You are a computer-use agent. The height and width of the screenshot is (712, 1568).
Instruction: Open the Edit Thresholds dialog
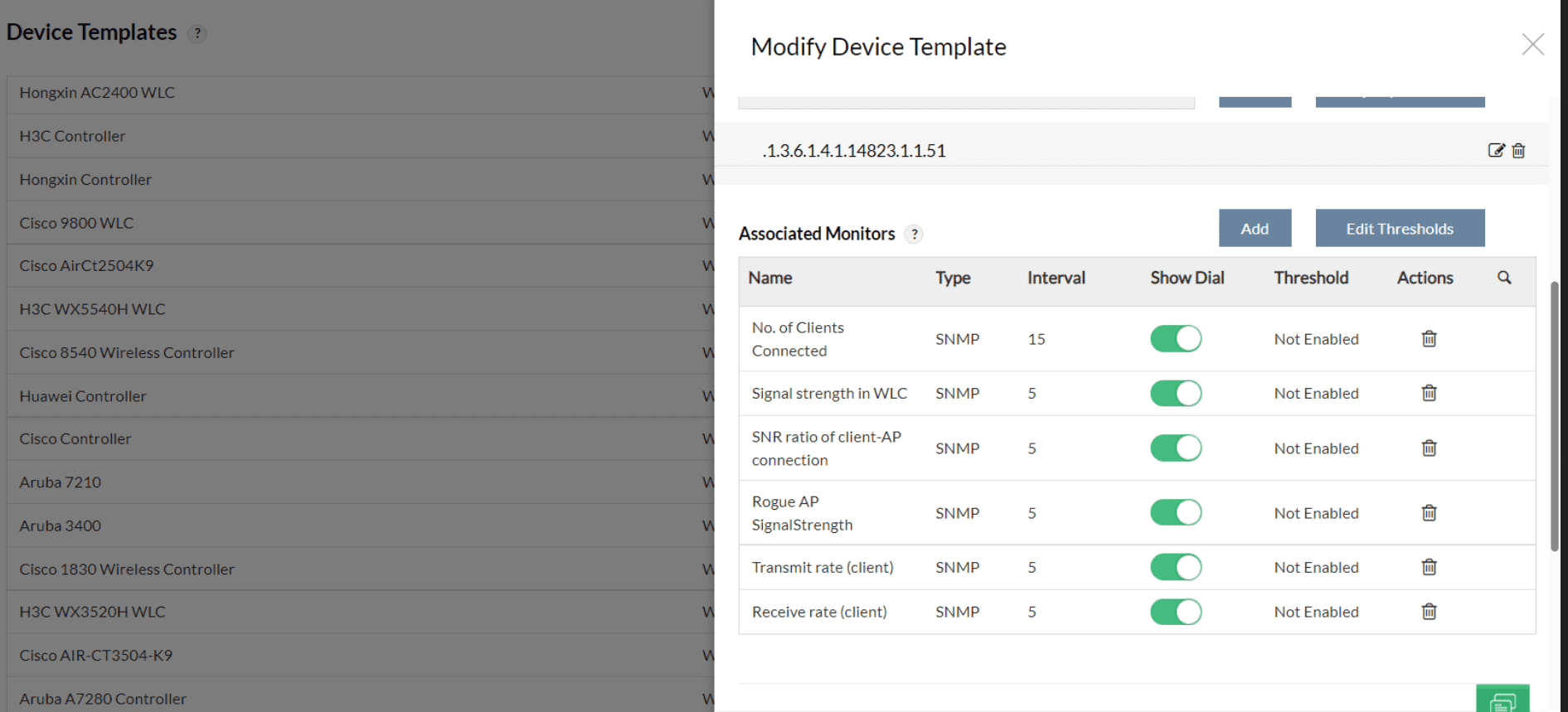click(x=1399, y=228)
